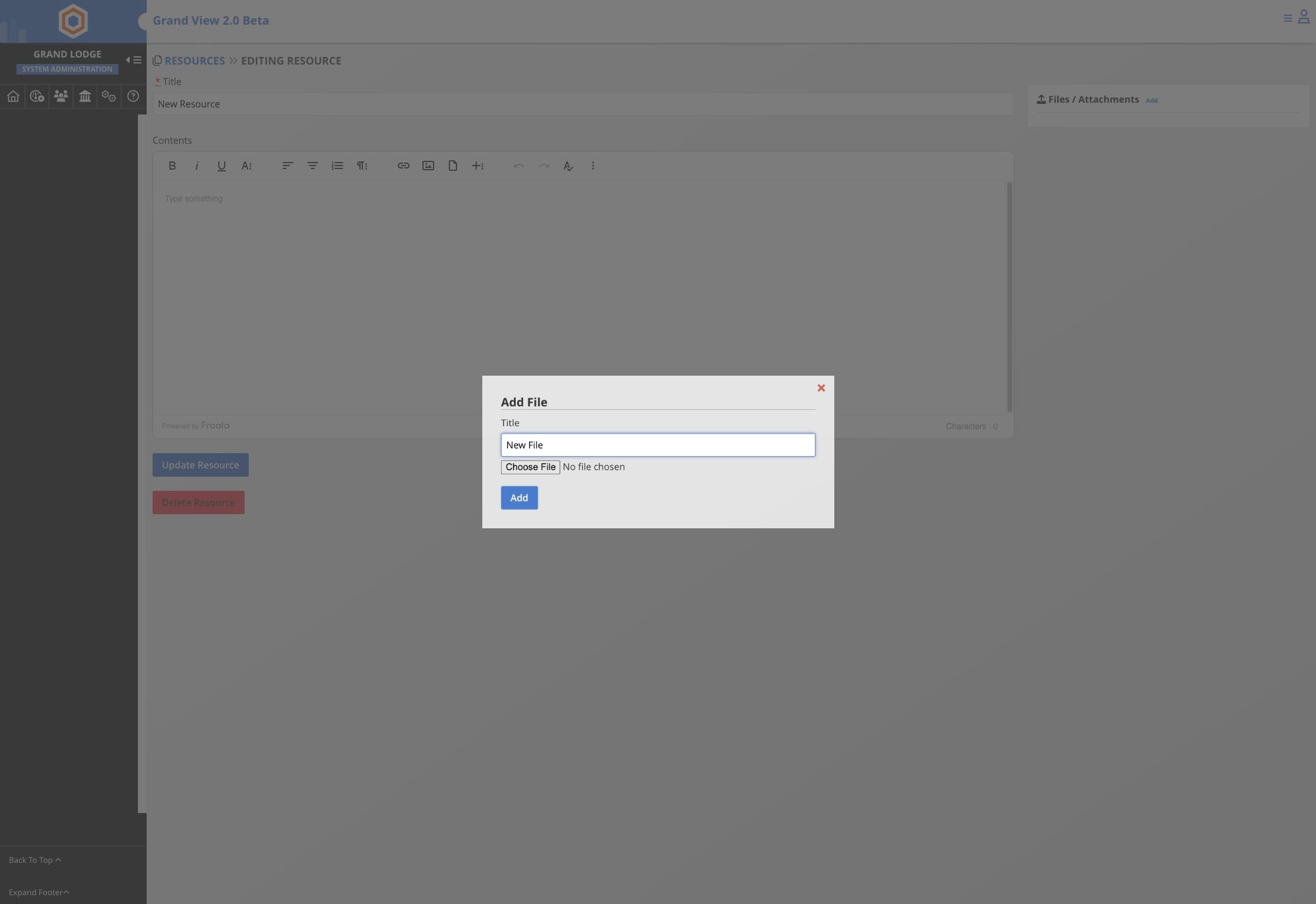Upload a file via the editor toolbar
Screen dimensions: 1316x904
click(453, 166)
